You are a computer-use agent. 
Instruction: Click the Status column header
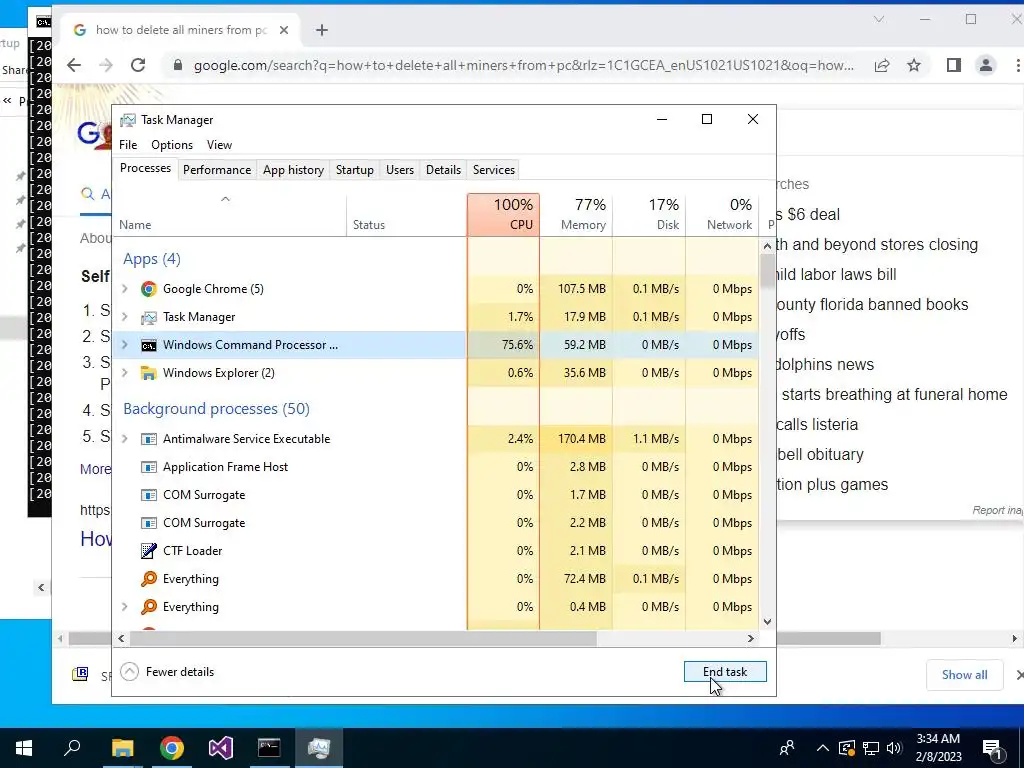[407, 215]
